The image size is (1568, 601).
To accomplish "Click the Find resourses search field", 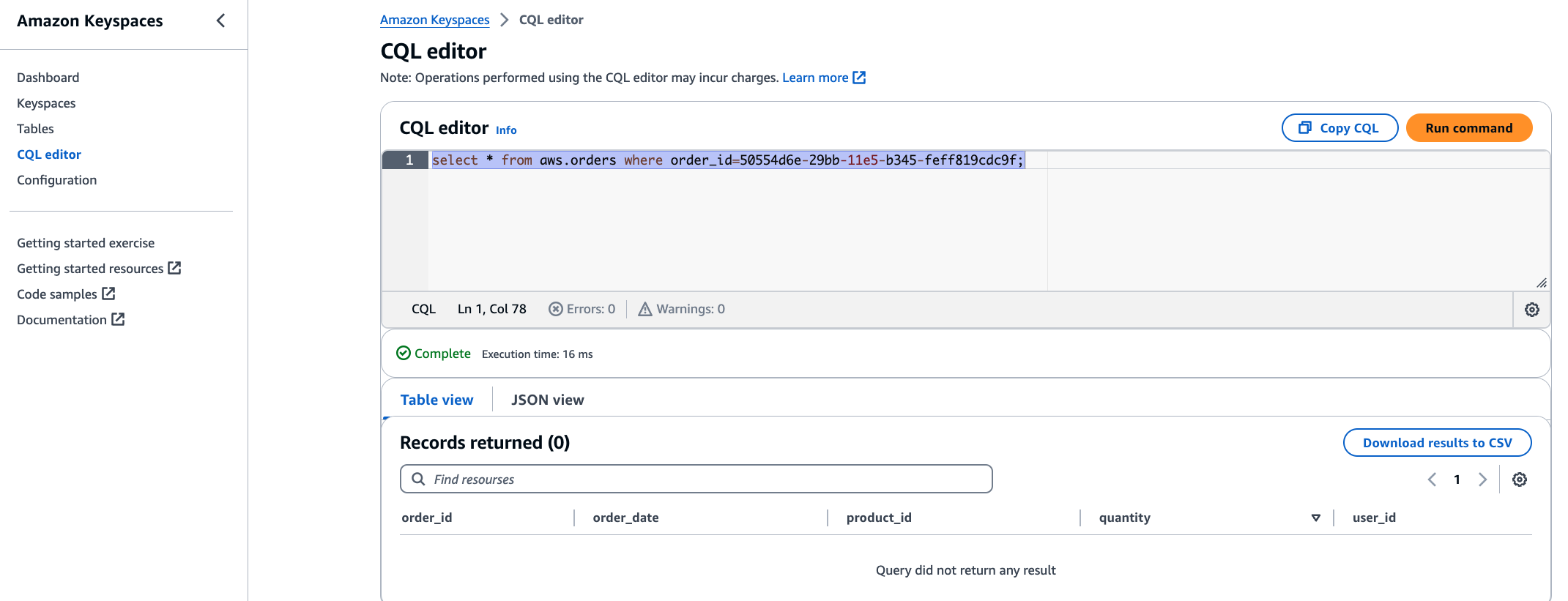I will (696, 479).
